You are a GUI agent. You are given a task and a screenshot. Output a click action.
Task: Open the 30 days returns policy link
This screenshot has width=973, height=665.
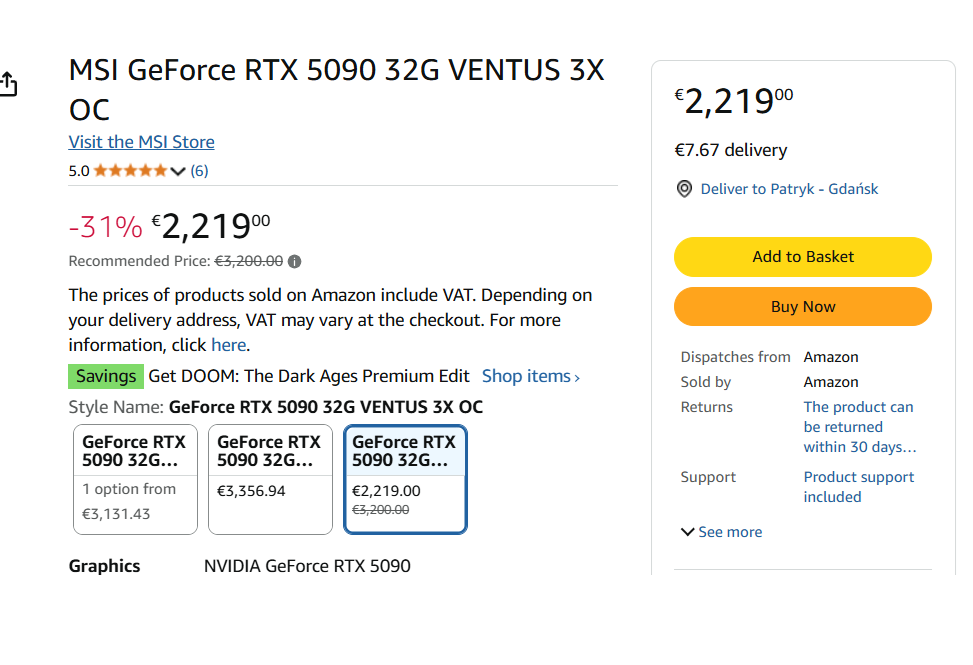tap(859, 427)
